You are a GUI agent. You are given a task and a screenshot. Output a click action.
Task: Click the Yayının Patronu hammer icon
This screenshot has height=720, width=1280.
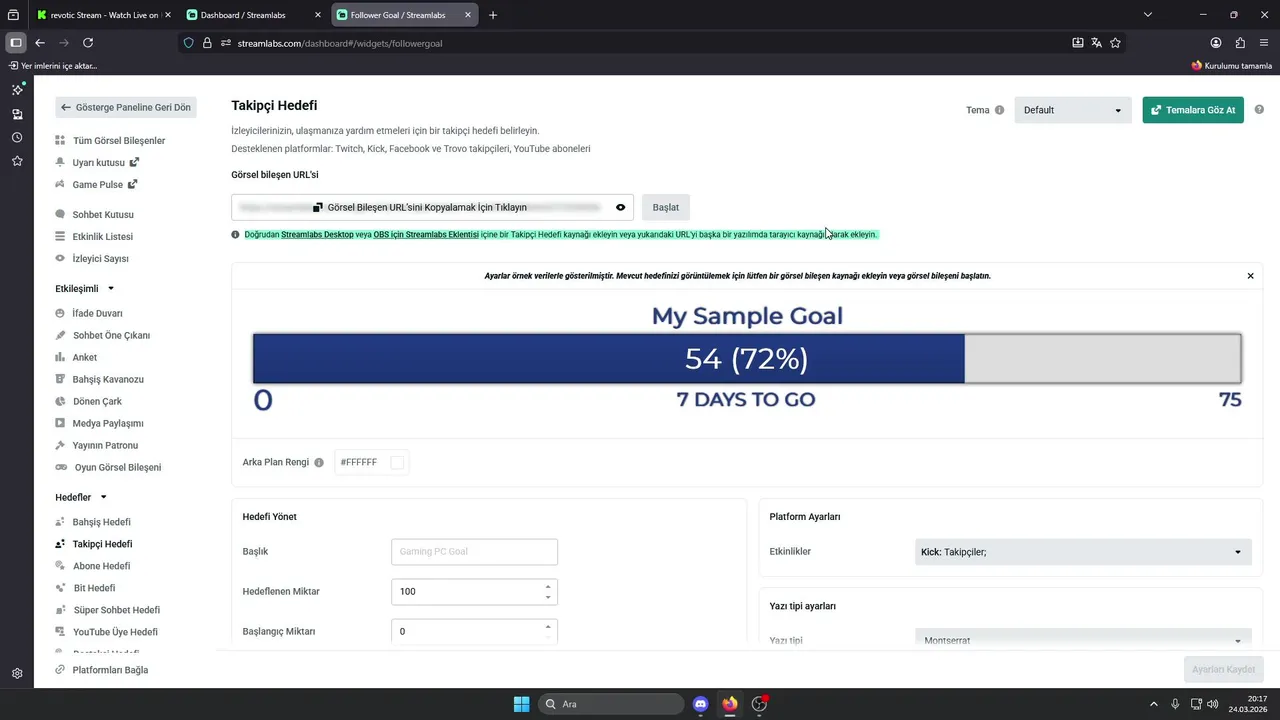click(x=60, y=445)
